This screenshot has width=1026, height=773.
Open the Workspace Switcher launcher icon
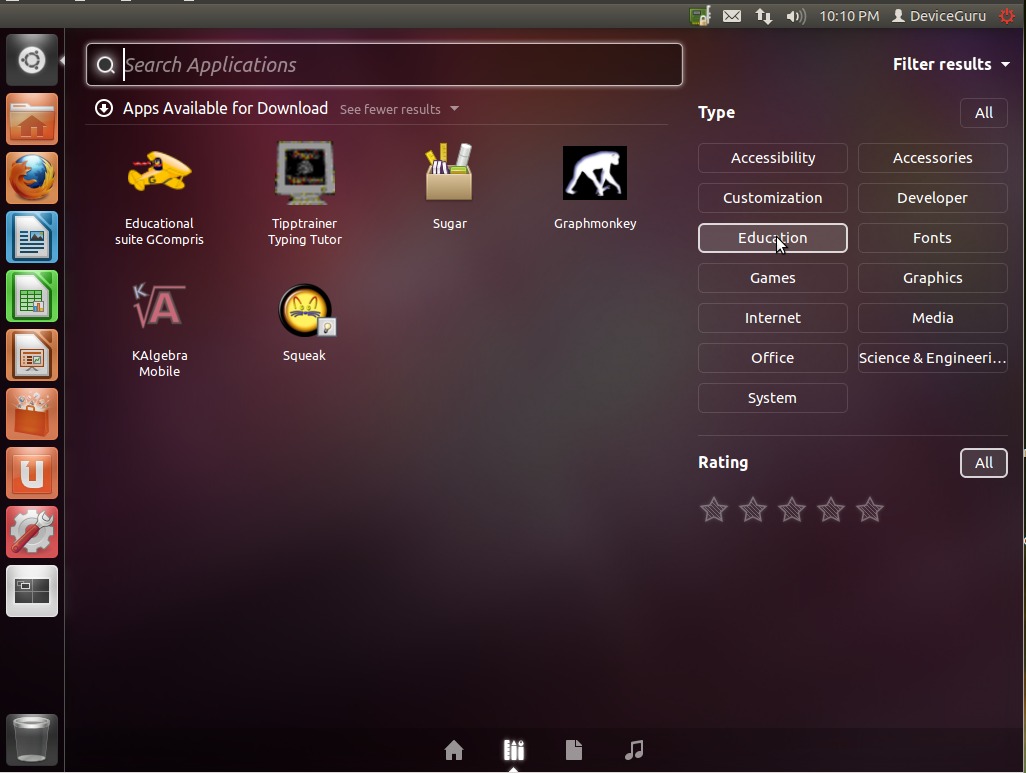coord(31,590)
